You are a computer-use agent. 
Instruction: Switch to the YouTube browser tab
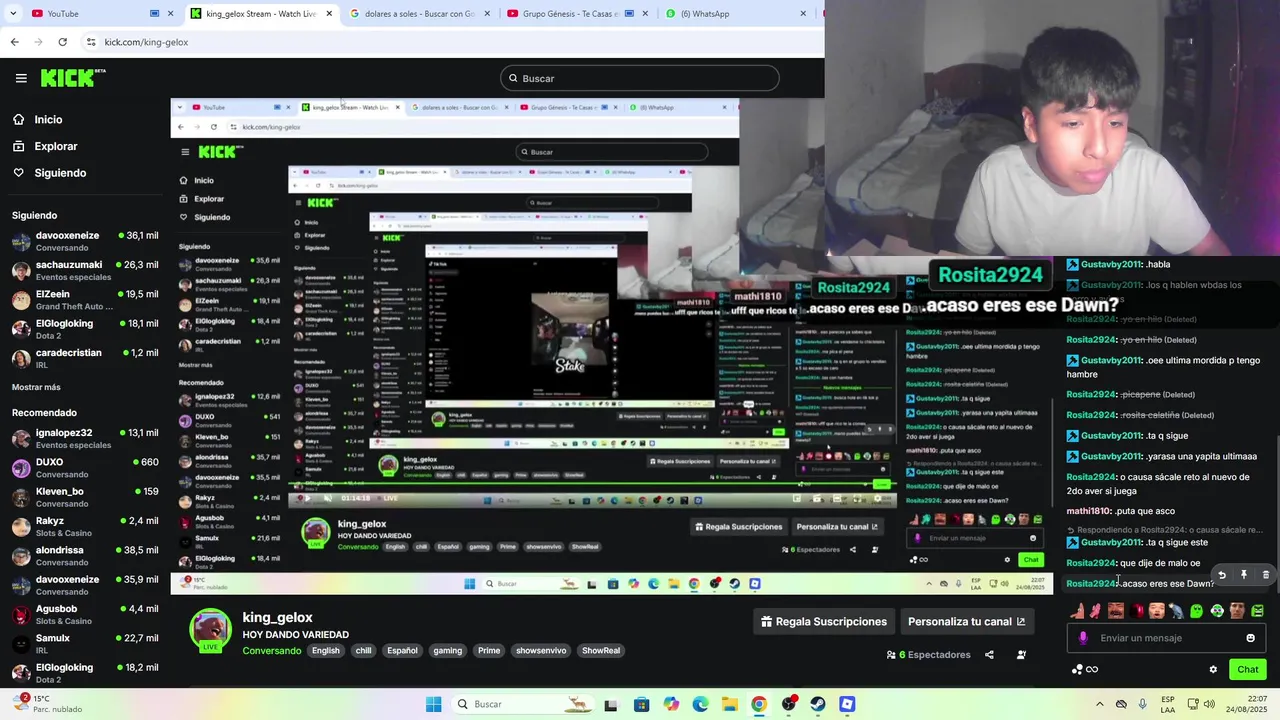pos(95,13)
